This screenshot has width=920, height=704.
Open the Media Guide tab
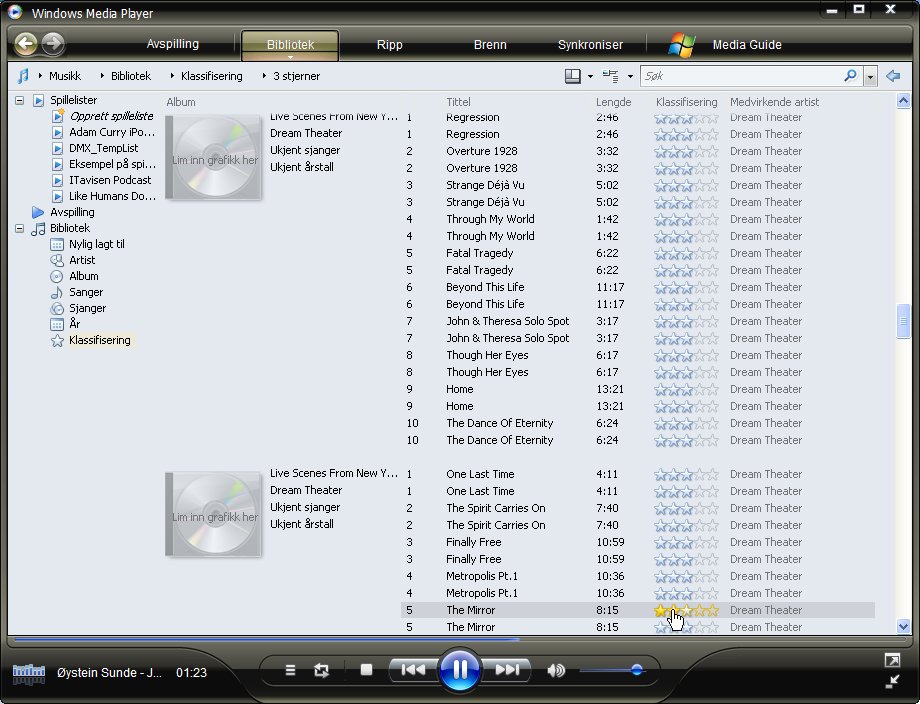pos(747,45)
